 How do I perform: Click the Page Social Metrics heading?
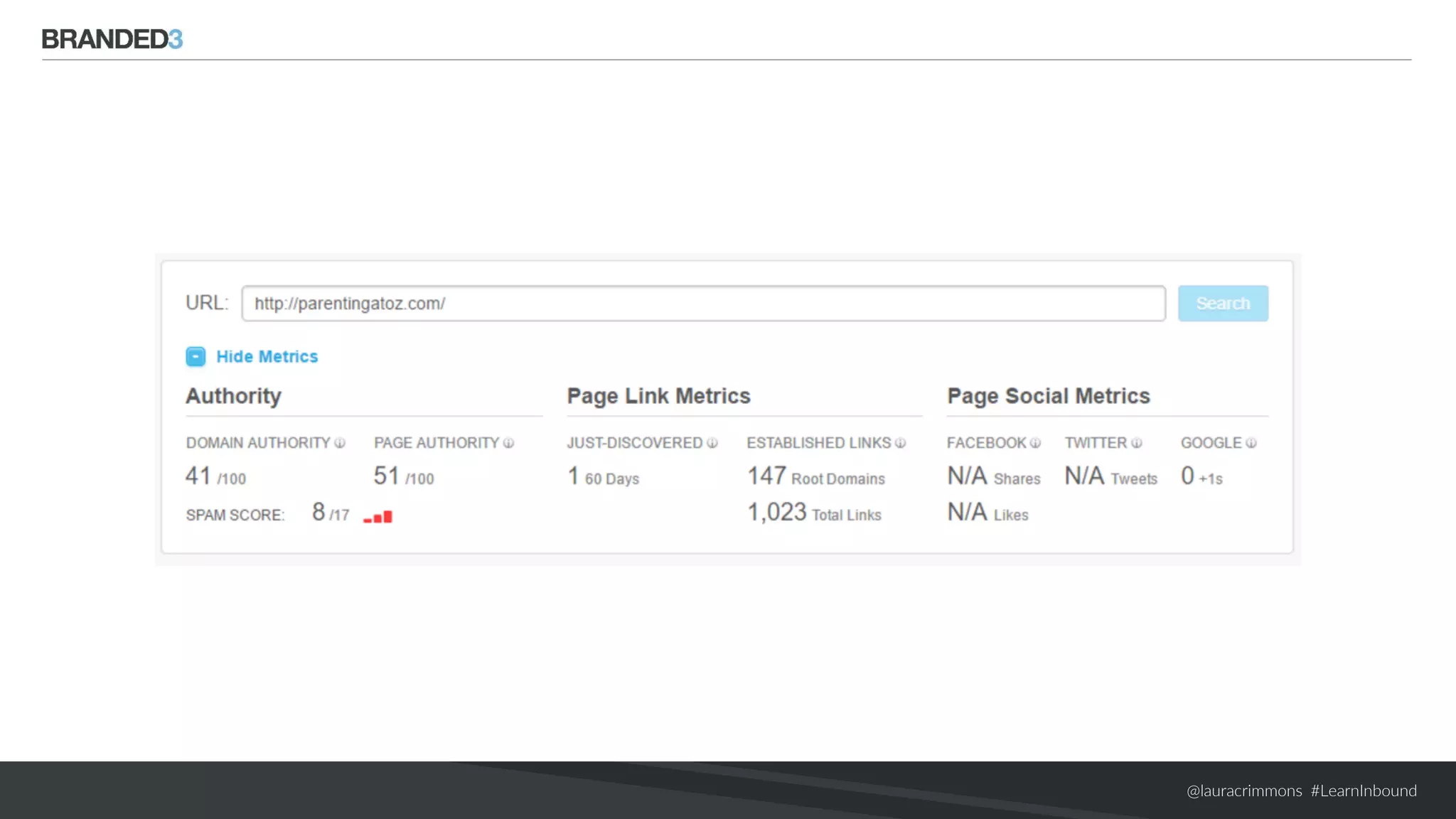point(1048,396)
